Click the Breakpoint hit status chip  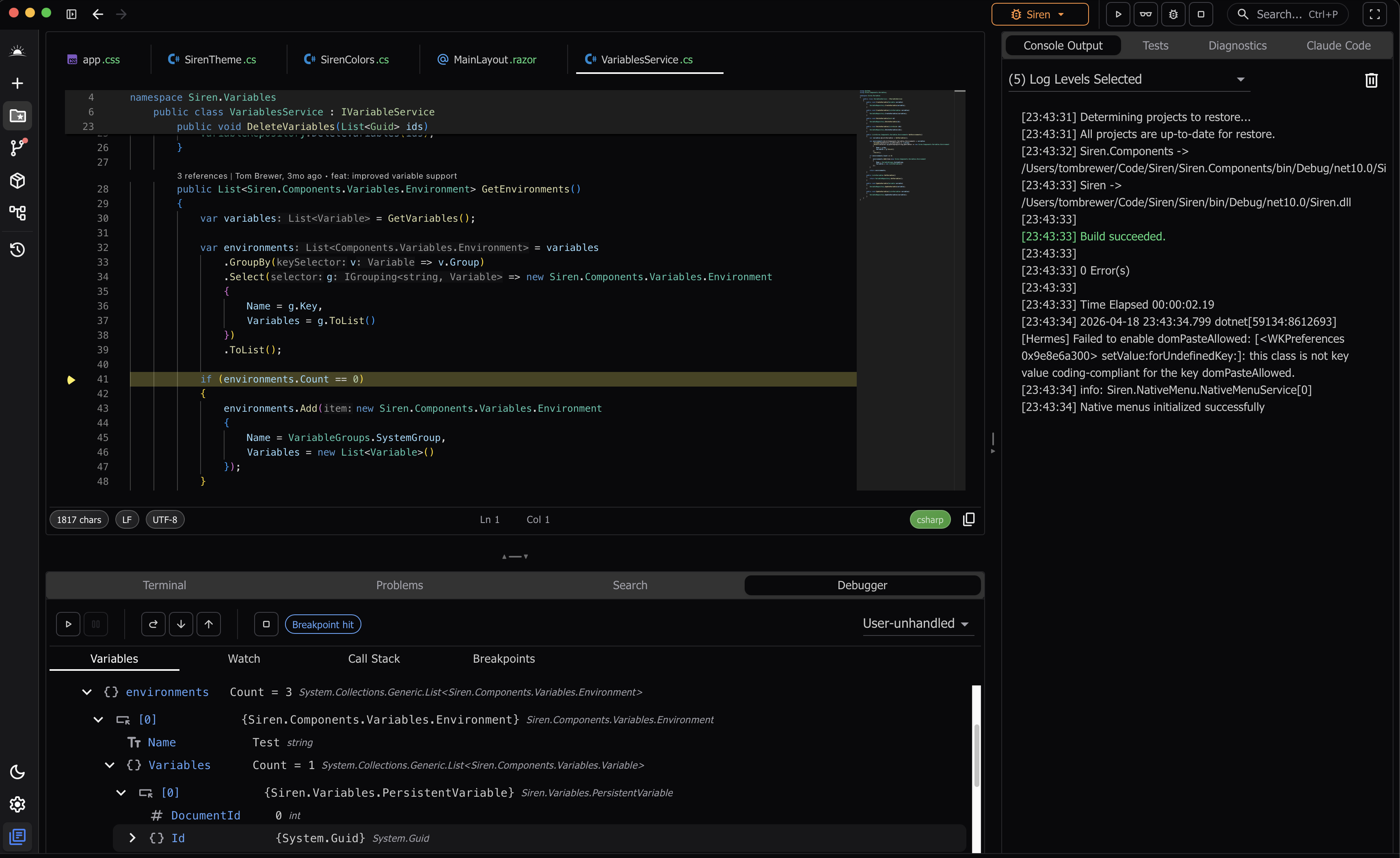(x=323, y=624)
